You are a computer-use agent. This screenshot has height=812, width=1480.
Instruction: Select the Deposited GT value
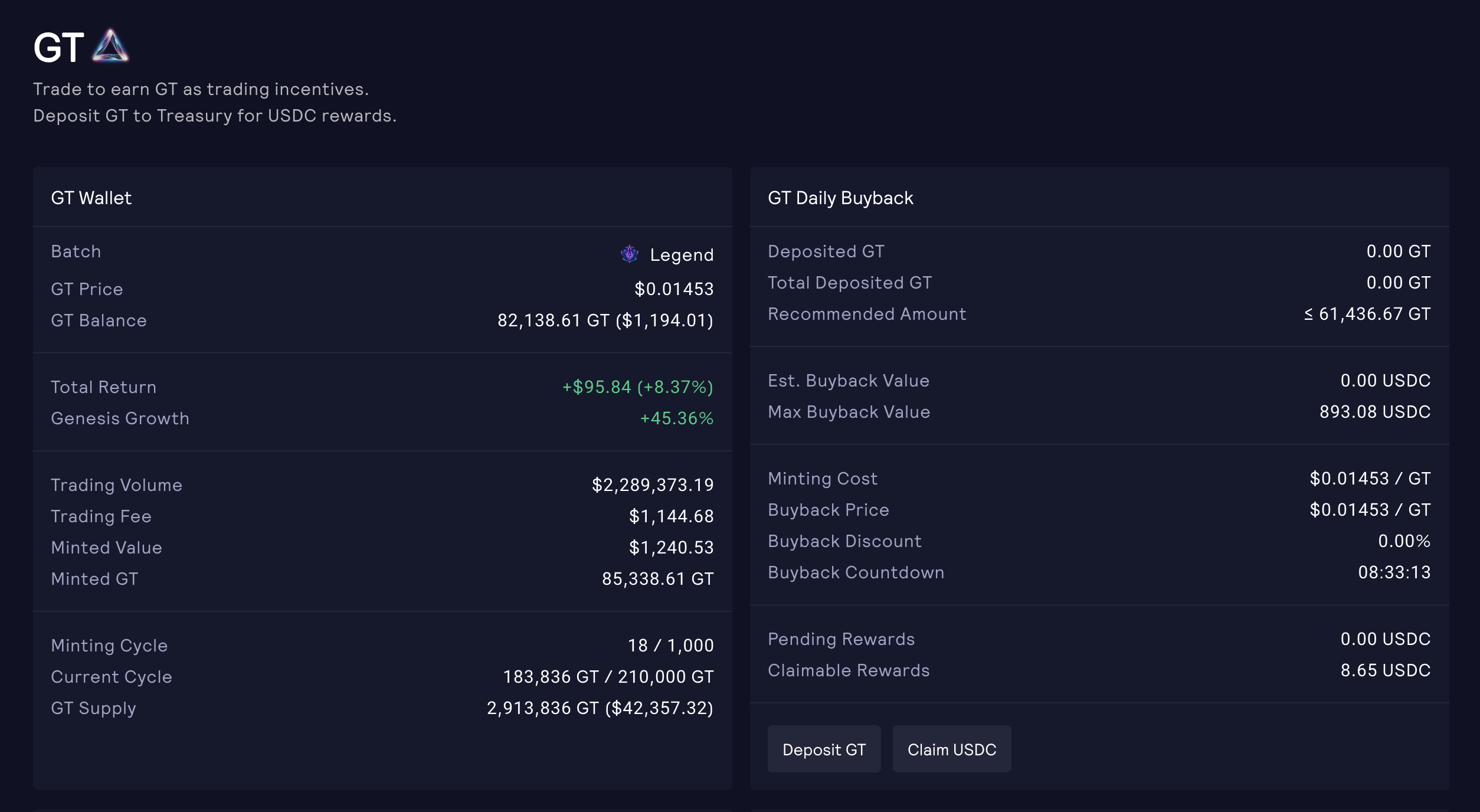1399,251
